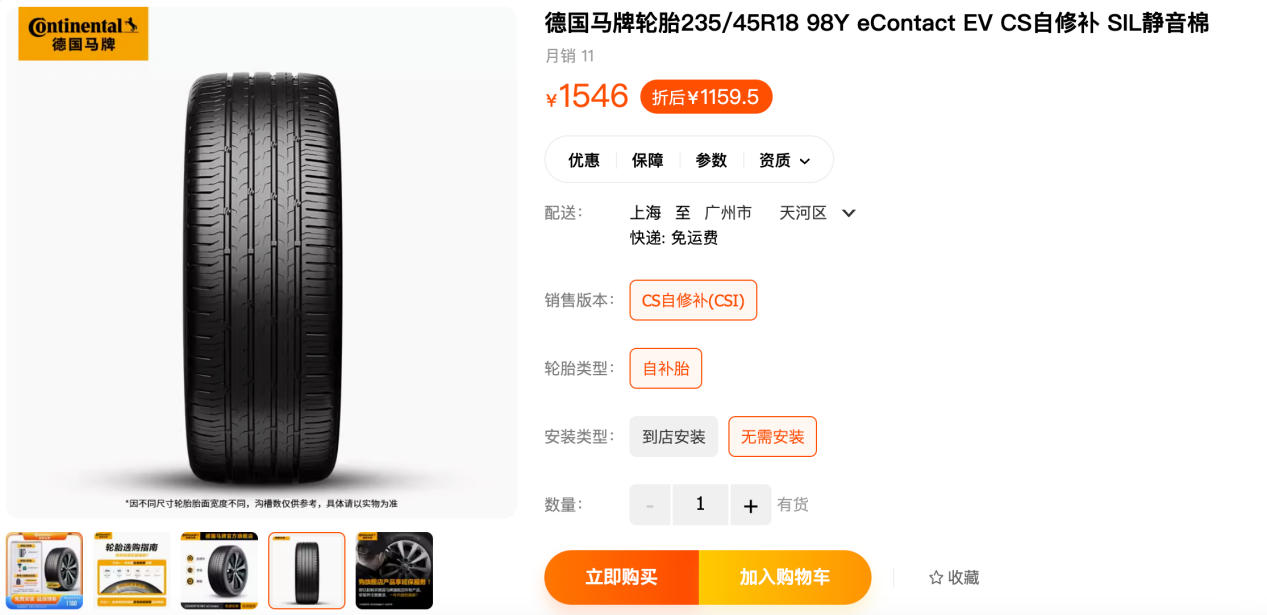Click the star favorite icon beside 收藏
Screen dimensions: 1267x615
click(936, 577)
